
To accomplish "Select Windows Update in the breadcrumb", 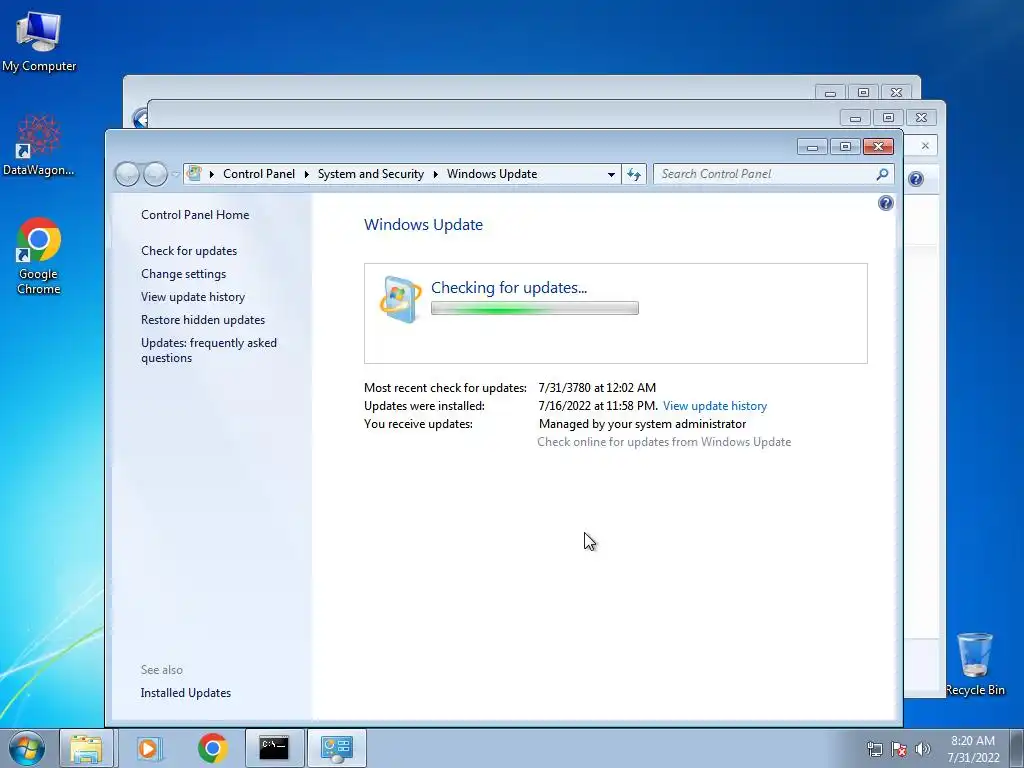I will click(x=492, y=174).
